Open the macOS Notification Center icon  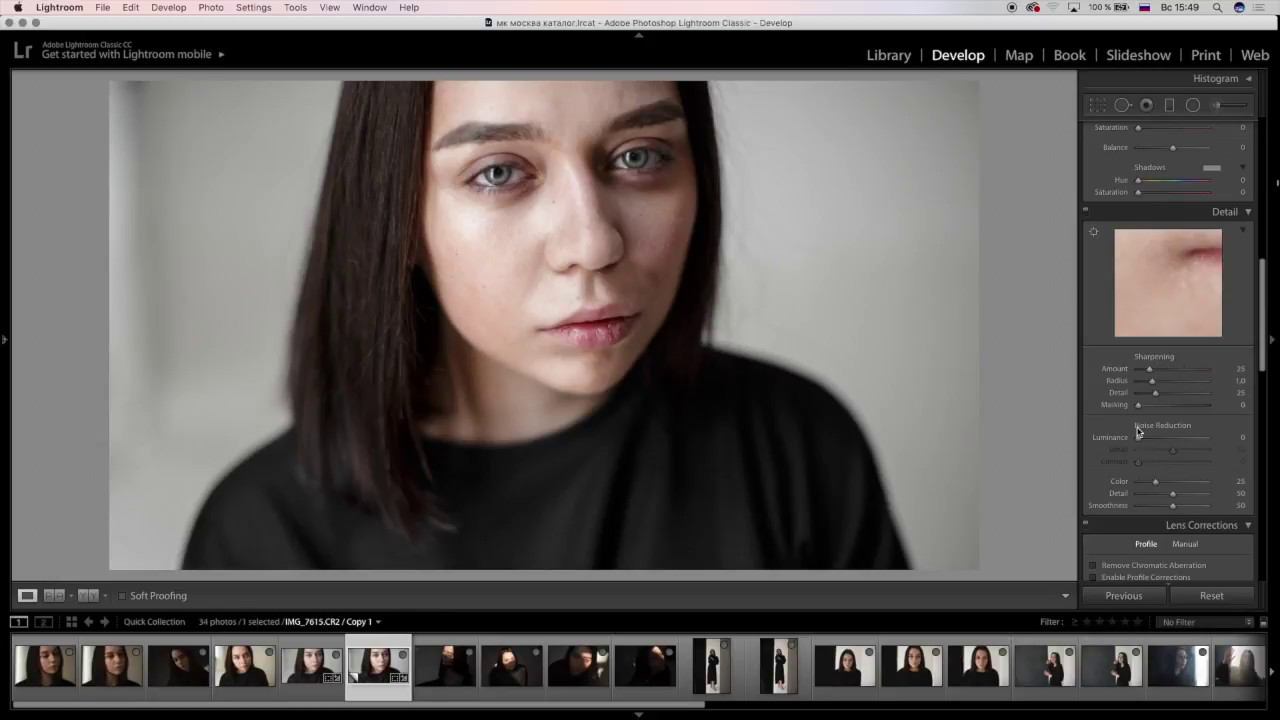1260,7
